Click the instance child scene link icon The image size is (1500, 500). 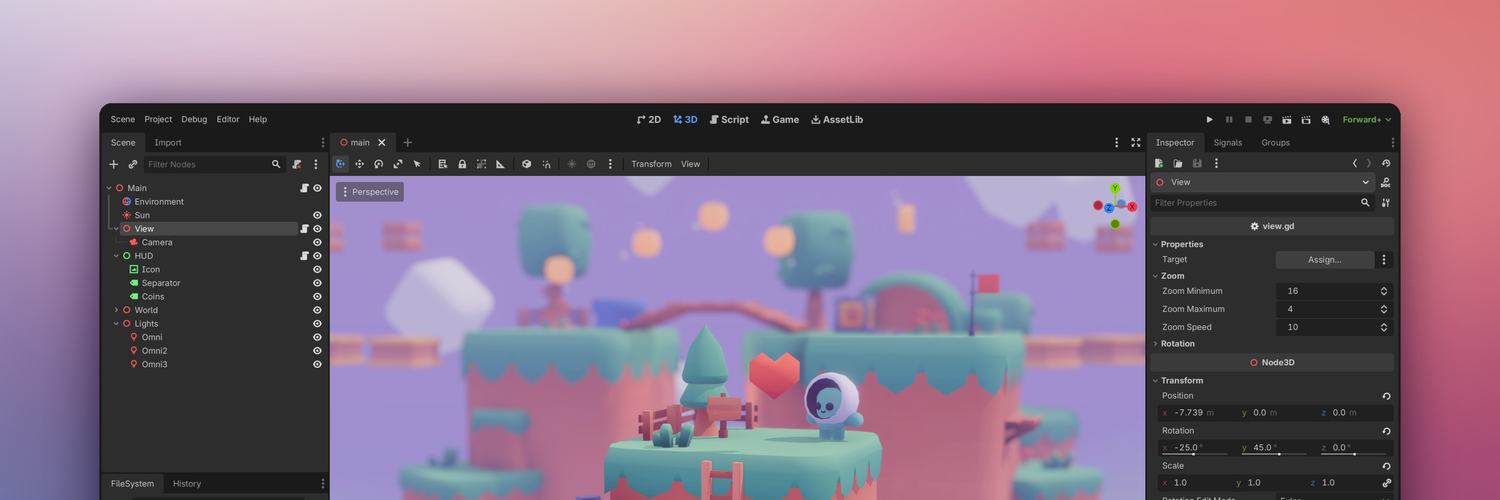coord(133,164)
